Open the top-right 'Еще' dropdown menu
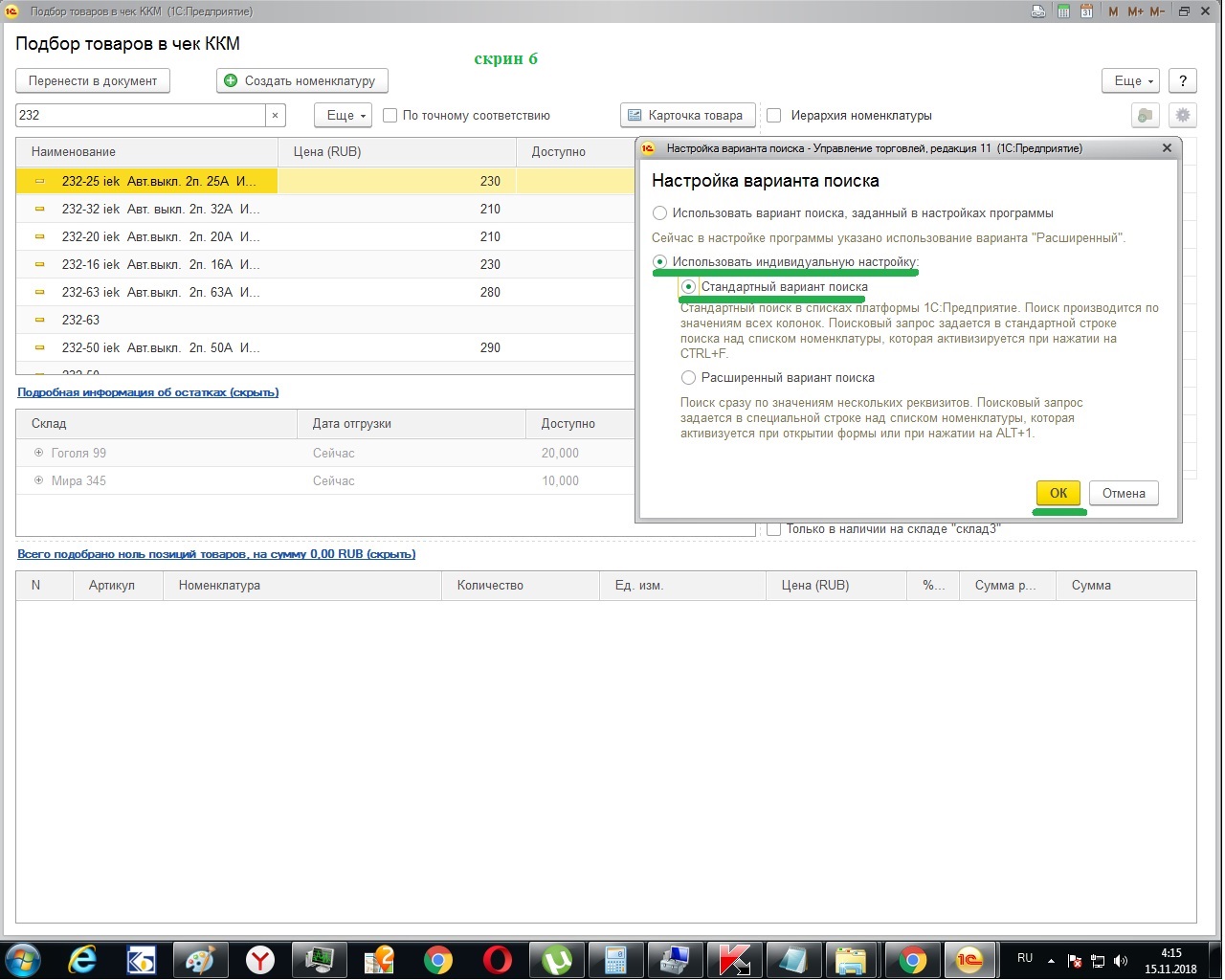Screen dimensions: 1225x980 [x=1134, y=81]
